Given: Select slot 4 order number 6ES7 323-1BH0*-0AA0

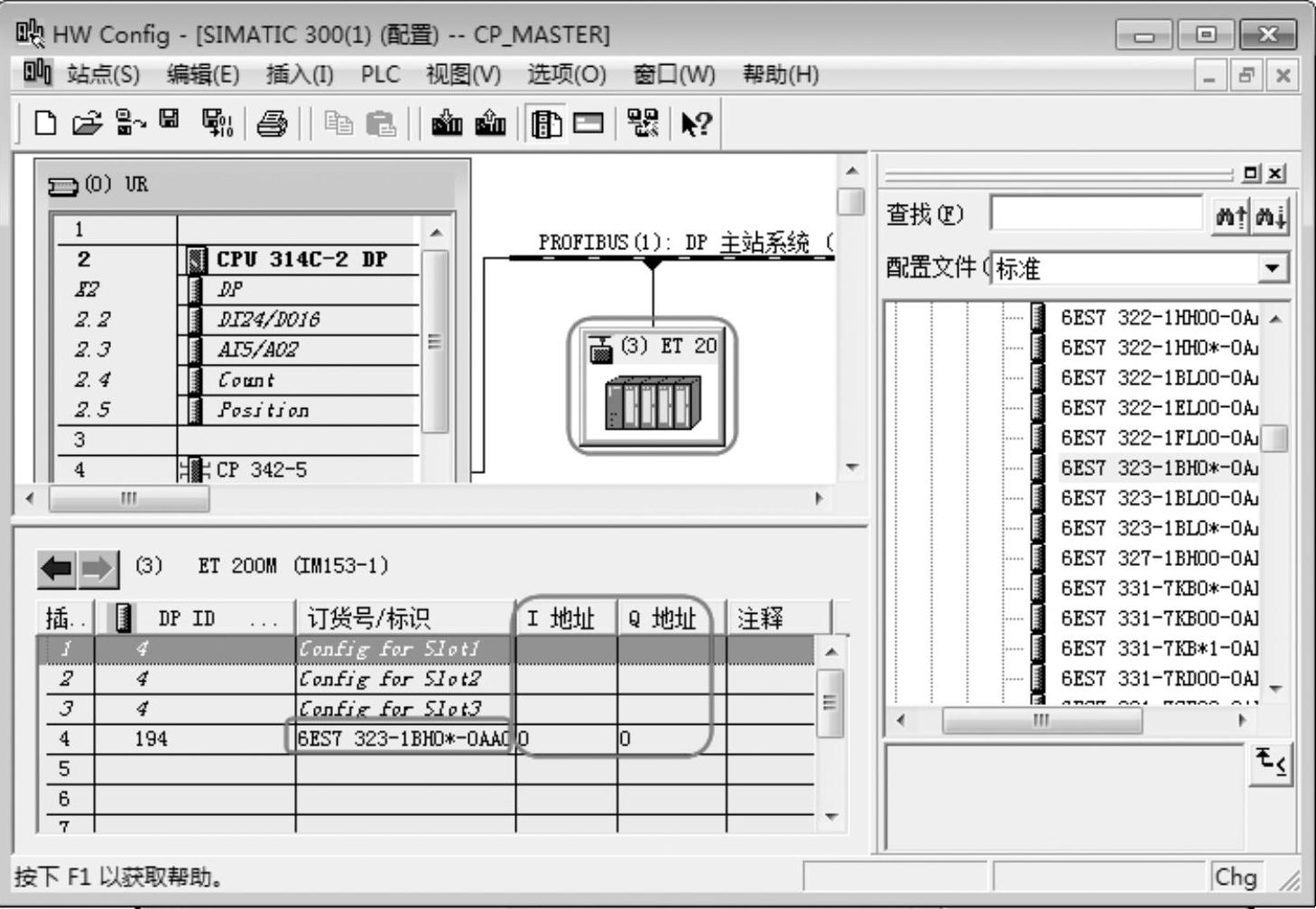Looking at the screenshot, I should coord(404,739).
